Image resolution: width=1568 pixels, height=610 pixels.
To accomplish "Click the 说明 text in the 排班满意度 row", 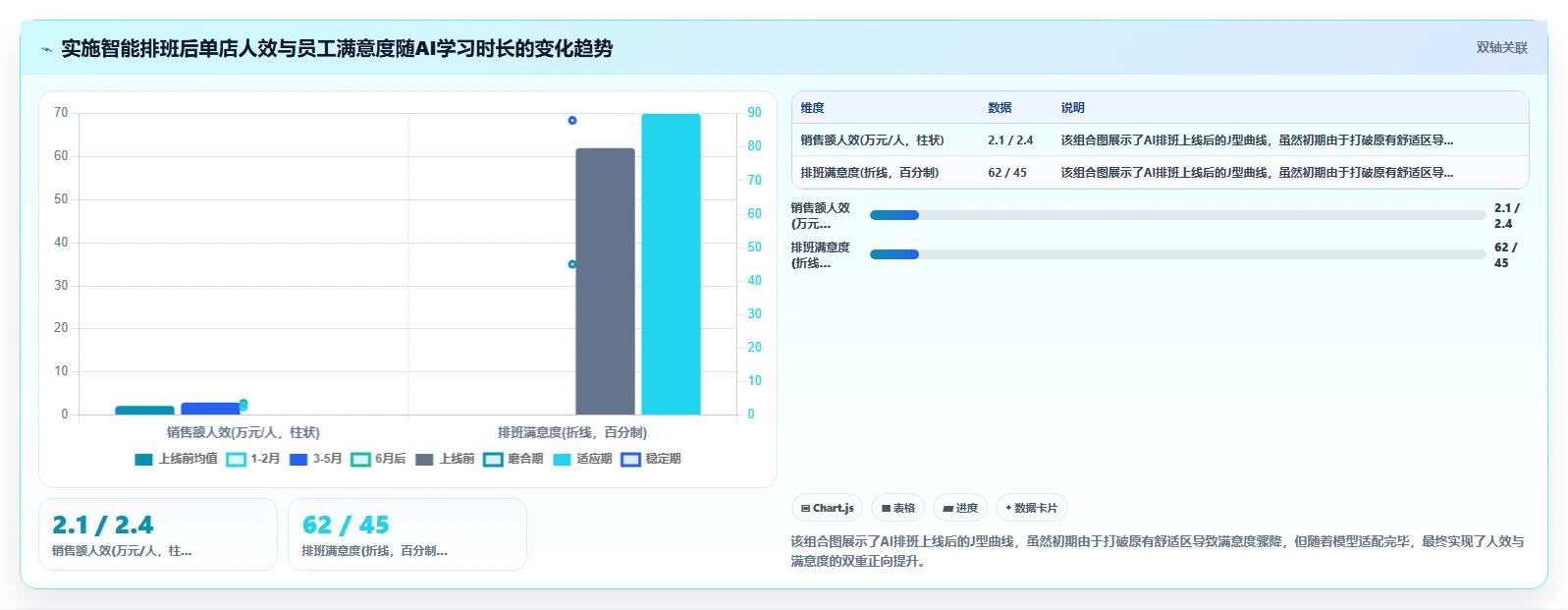I will coord(1257,173).
